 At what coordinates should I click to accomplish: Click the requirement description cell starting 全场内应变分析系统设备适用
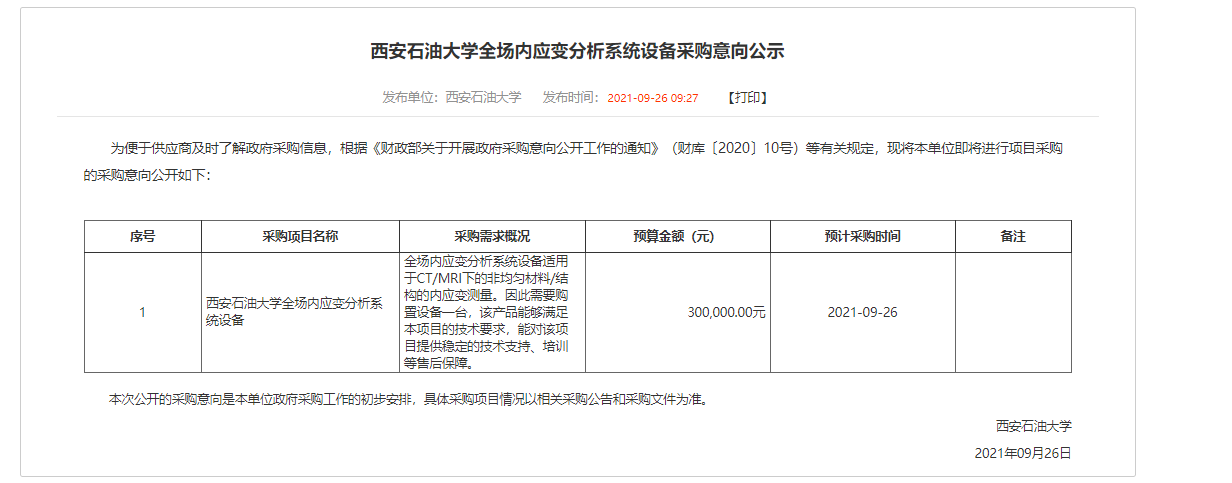492,312
